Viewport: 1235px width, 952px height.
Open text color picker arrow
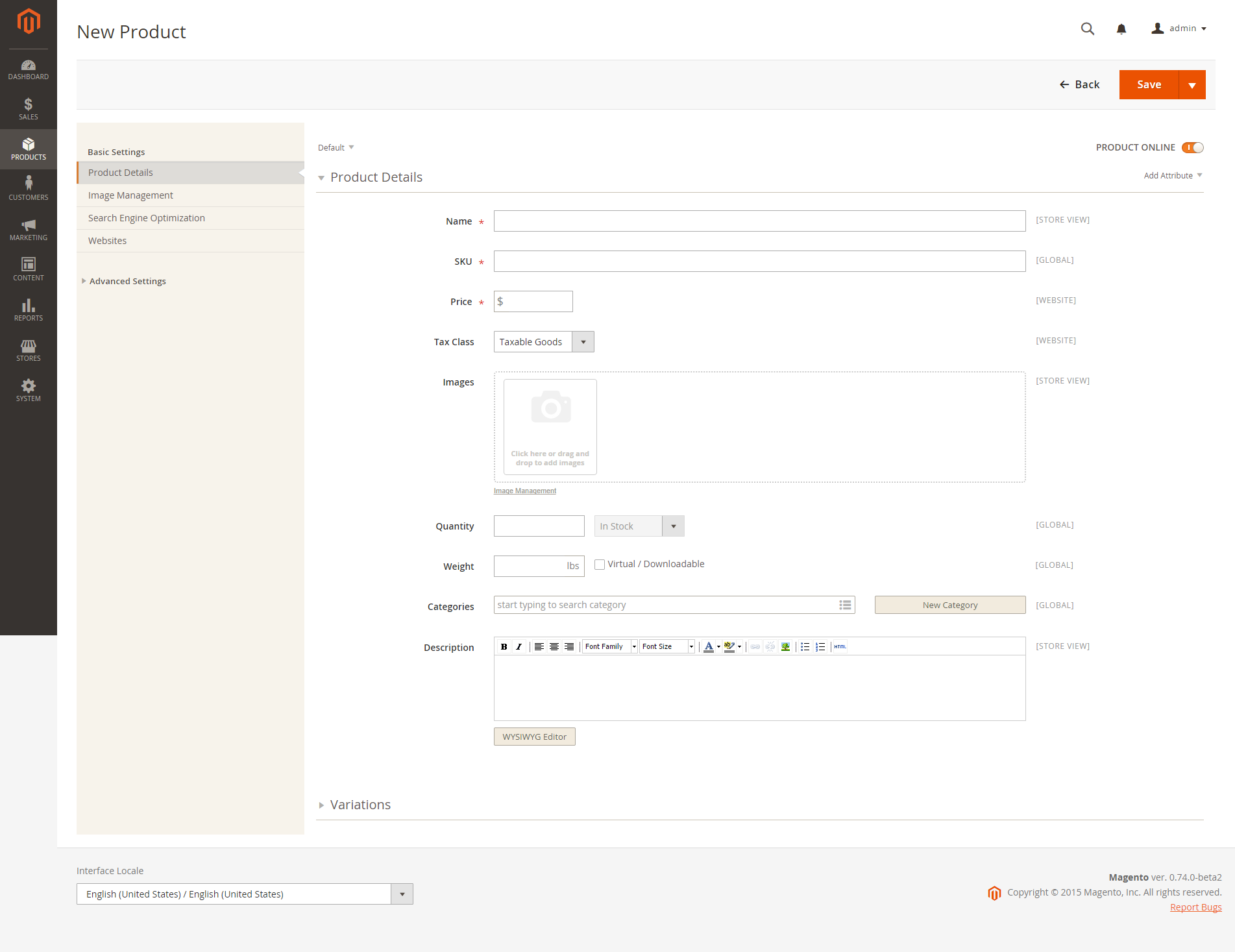(718, 646)
